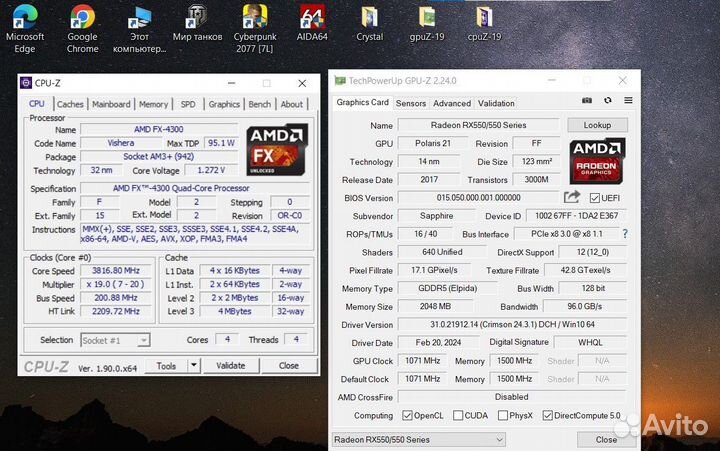The height and width of the screenshot is (451, 720).
Task: Open the gpuZ-19 archive icon
Action: (427, 23)
